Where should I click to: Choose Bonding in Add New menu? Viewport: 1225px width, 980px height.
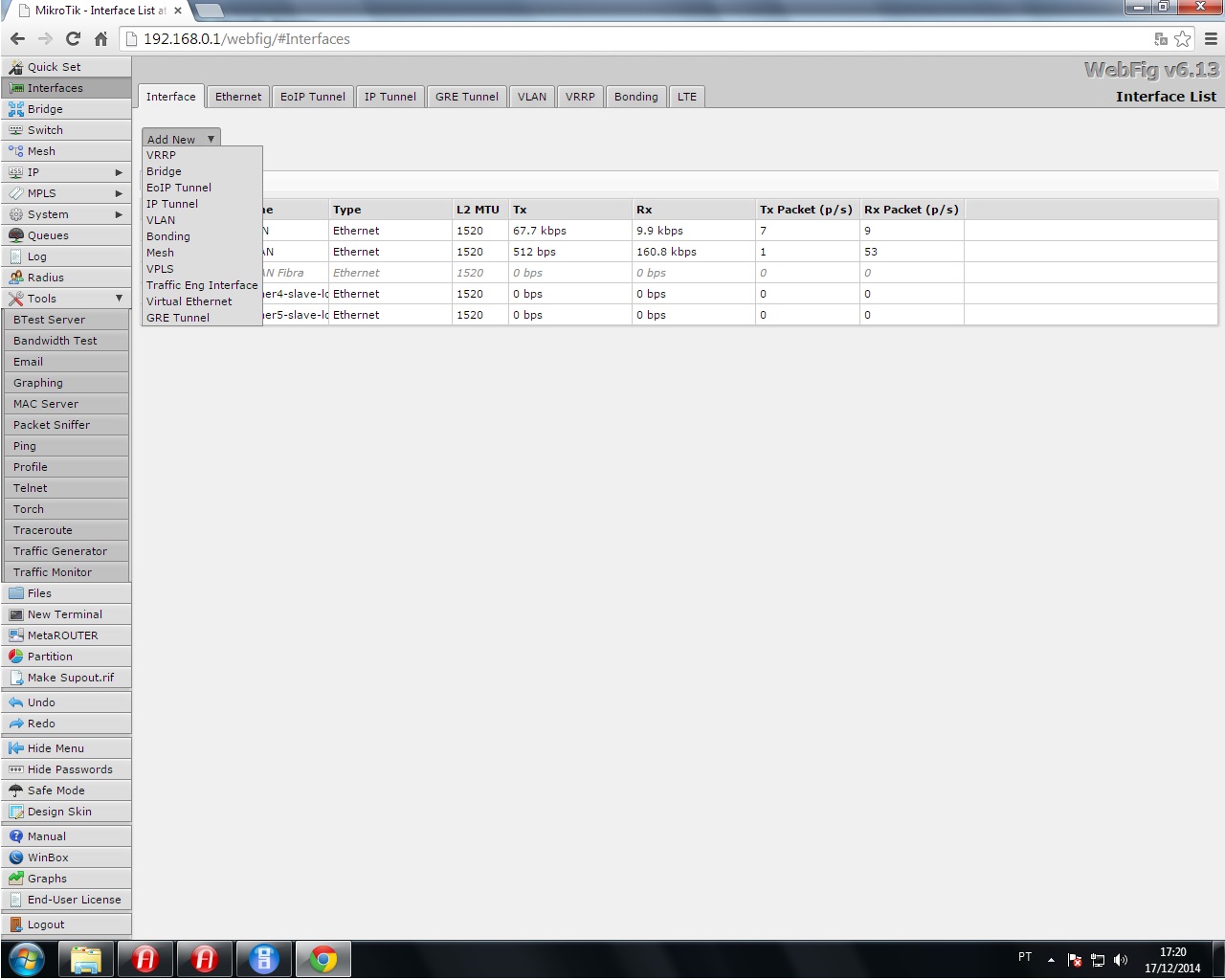[x=202, y=236]
